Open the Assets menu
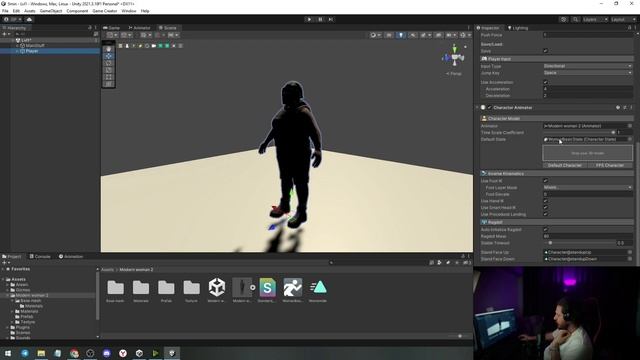This screenshot has height=360, width=640. coord(30,11)
